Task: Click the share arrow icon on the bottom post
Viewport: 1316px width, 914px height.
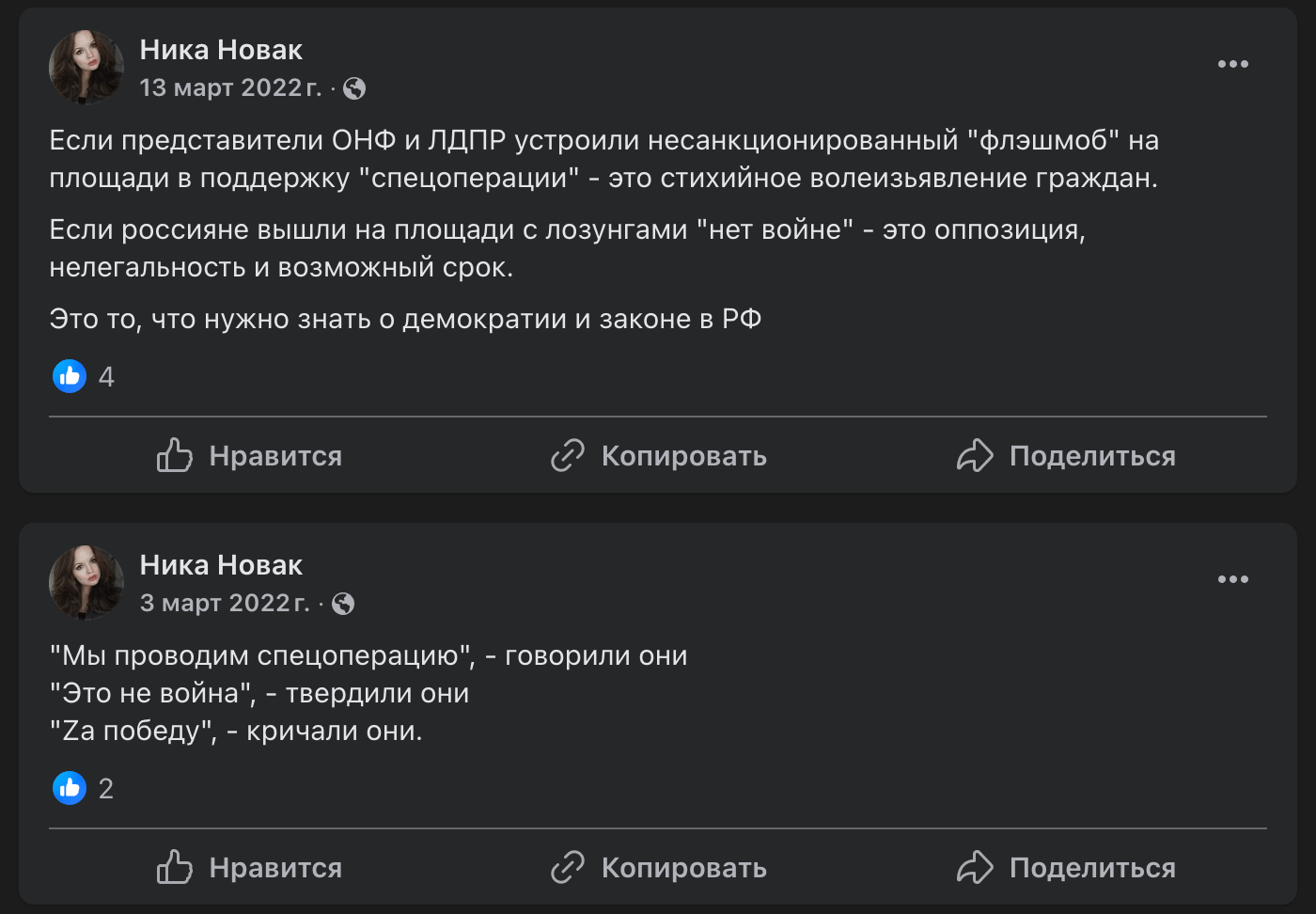Action: [x=976, y=868]
